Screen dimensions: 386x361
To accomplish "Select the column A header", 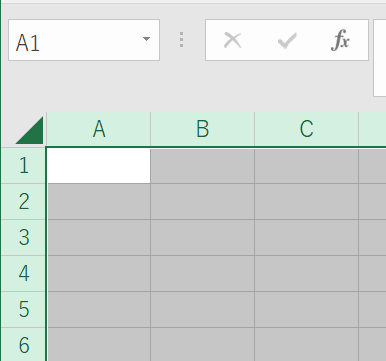I will pyautogui.click(x=99, y=129).
